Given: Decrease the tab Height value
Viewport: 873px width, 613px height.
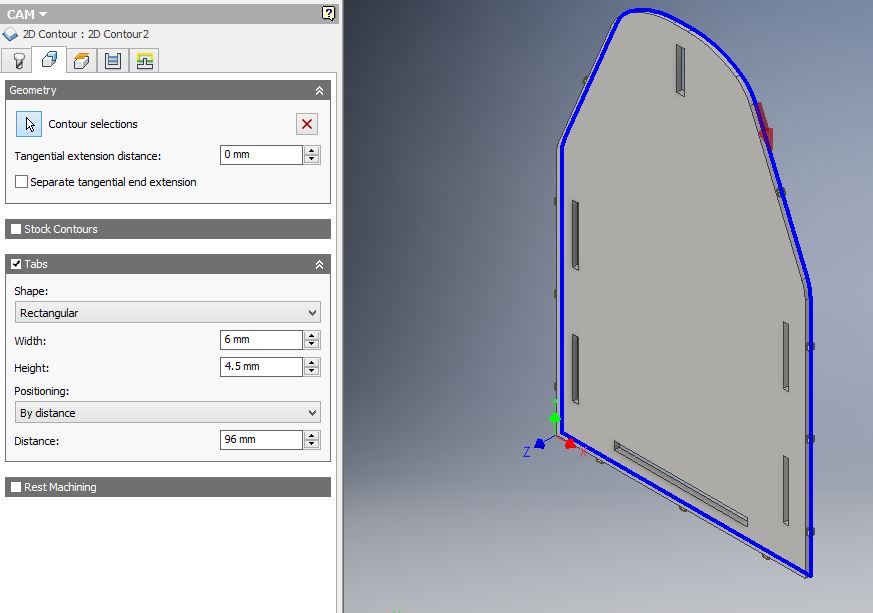Looking at the screenshot, I should point(312,371).
